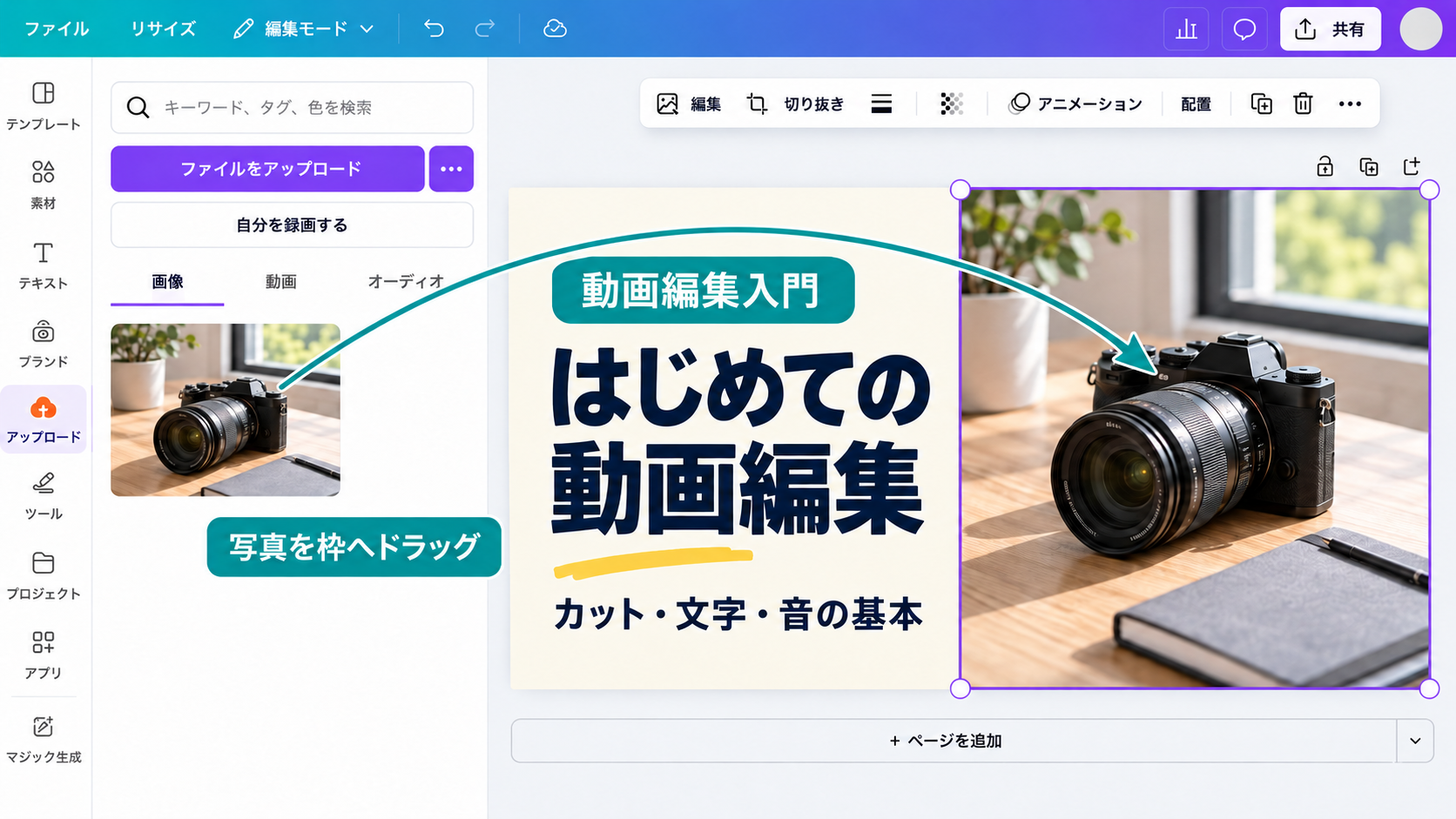Image resolution: width=1456 pixels, height=819 pixels.
Task: Select the 動画編集入門 label on canvas
Action: point(703,291)
